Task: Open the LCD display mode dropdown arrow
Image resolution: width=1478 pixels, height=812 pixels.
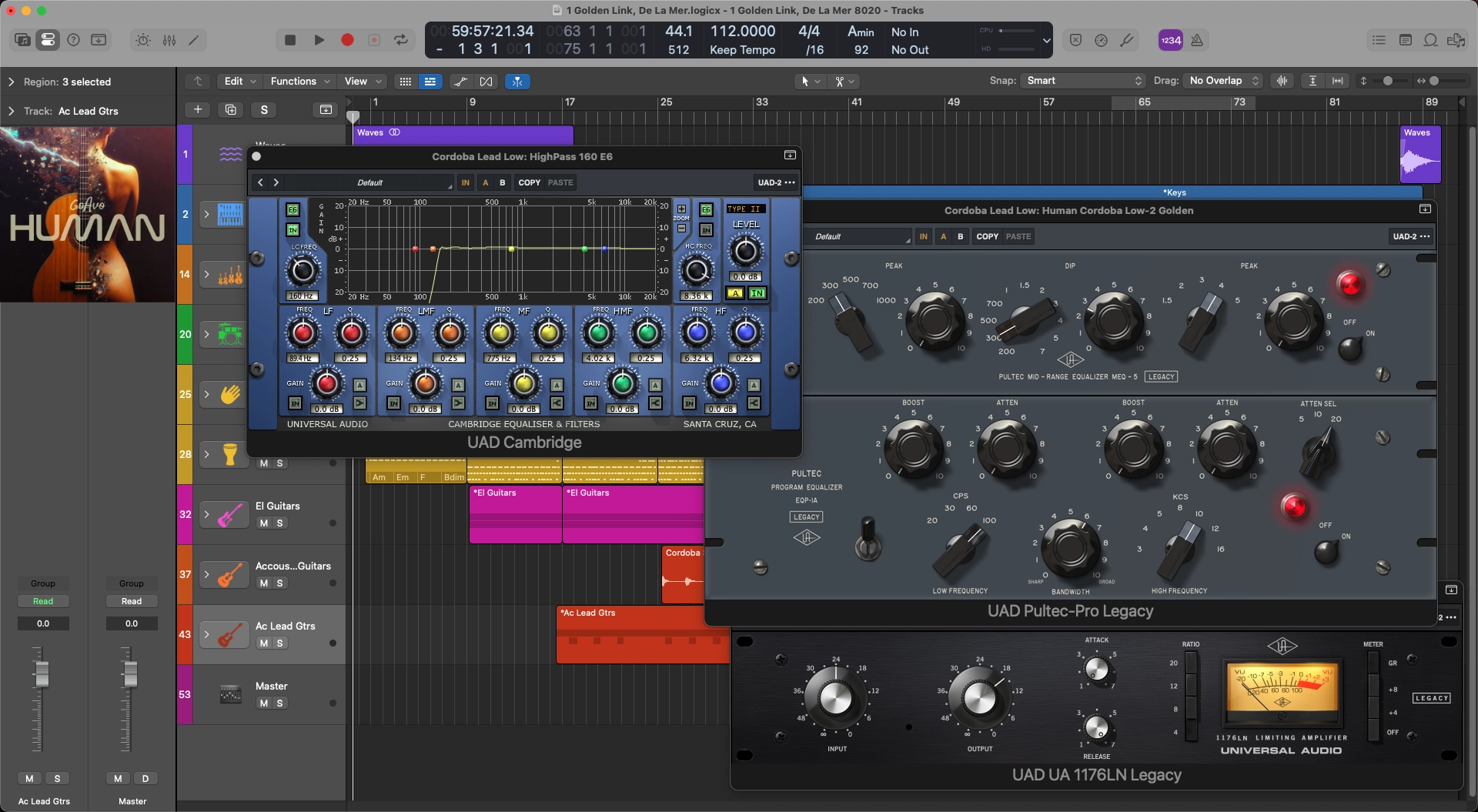Action: coord(1045,40)
